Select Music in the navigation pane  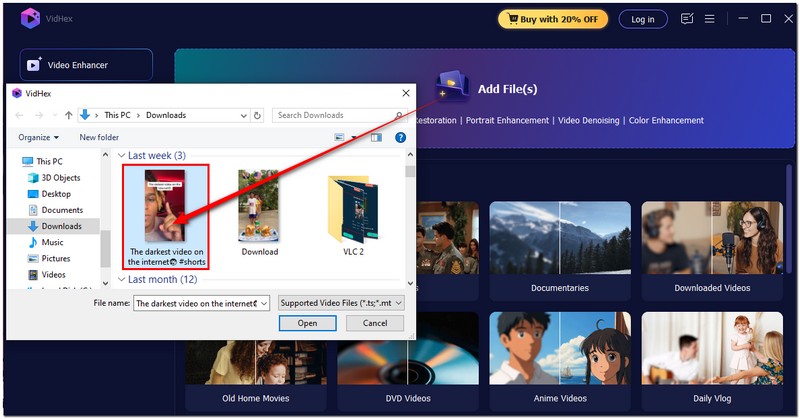point(52,242)
